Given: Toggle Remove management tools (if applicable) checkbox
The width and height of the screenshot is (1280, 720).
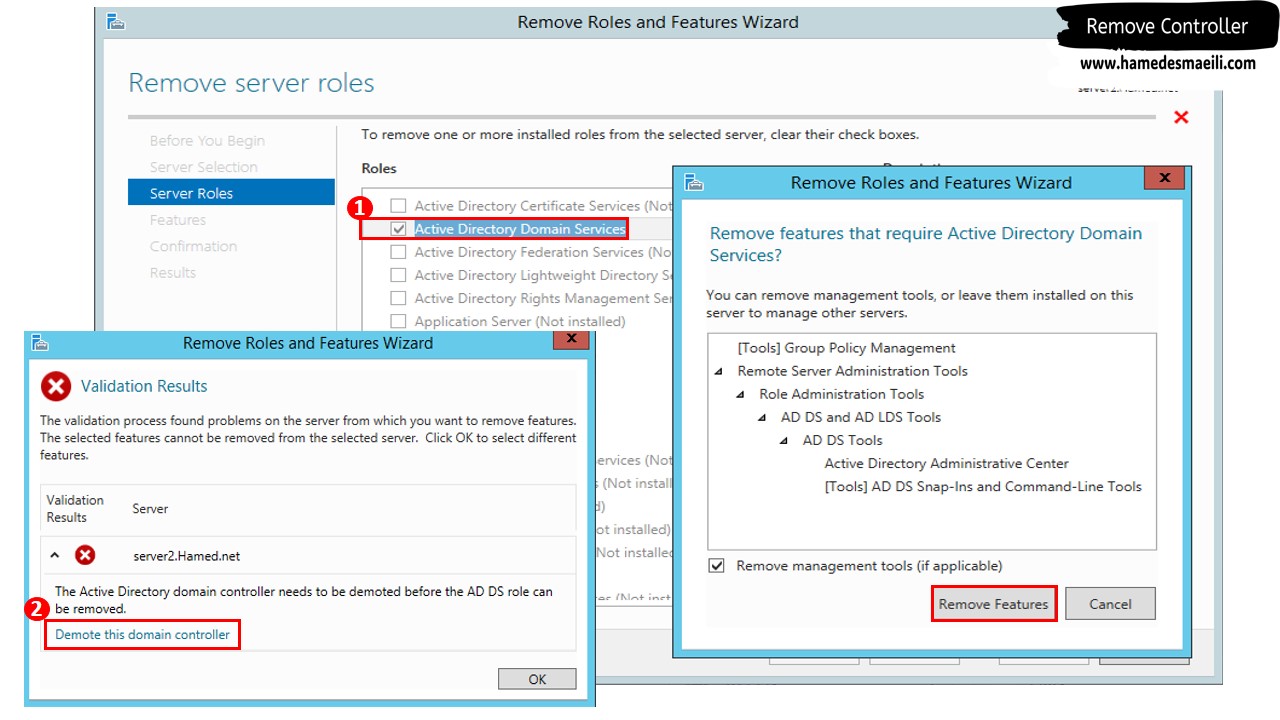Looking at the screenshot, I should [x=716, y=566].
